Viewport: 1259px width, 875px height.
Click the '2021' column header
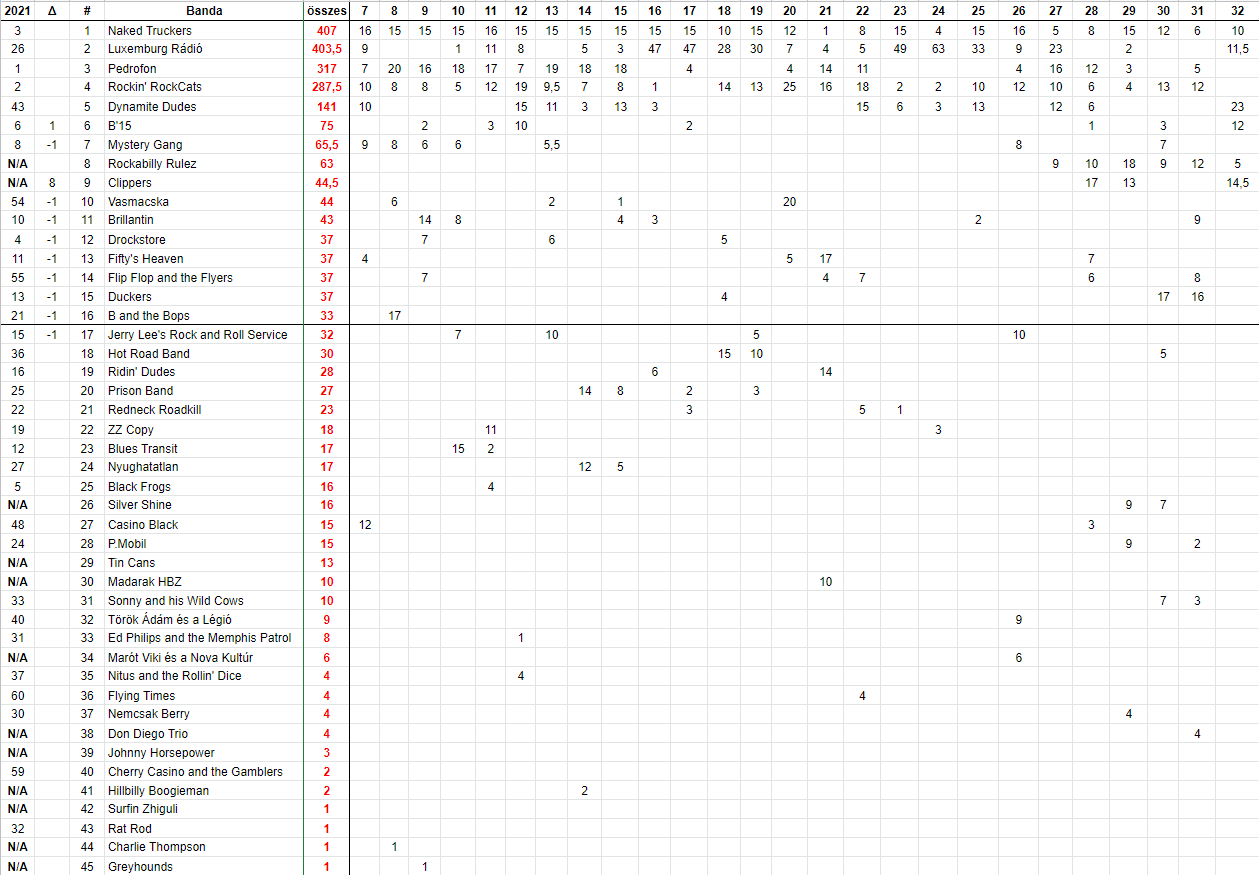point(18,11)
